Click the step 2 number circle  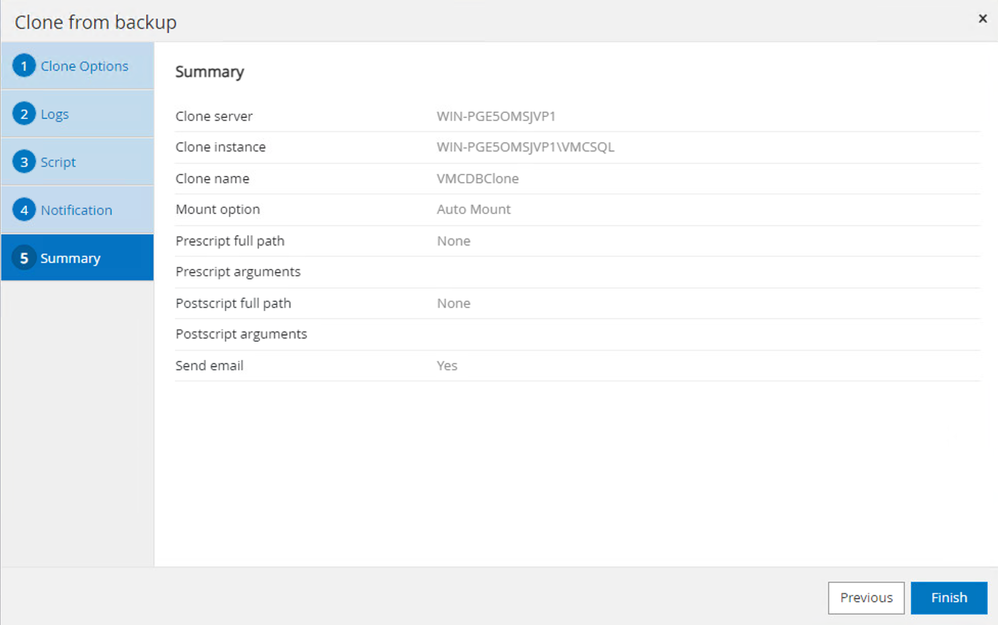pos(24,114)
